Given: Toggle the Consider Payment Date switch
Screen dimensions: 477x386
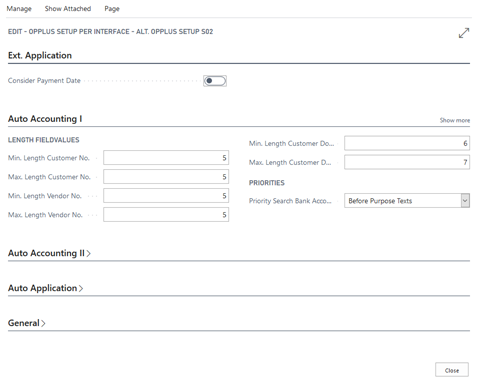Looking at the screenshot, I should [215, 81].
